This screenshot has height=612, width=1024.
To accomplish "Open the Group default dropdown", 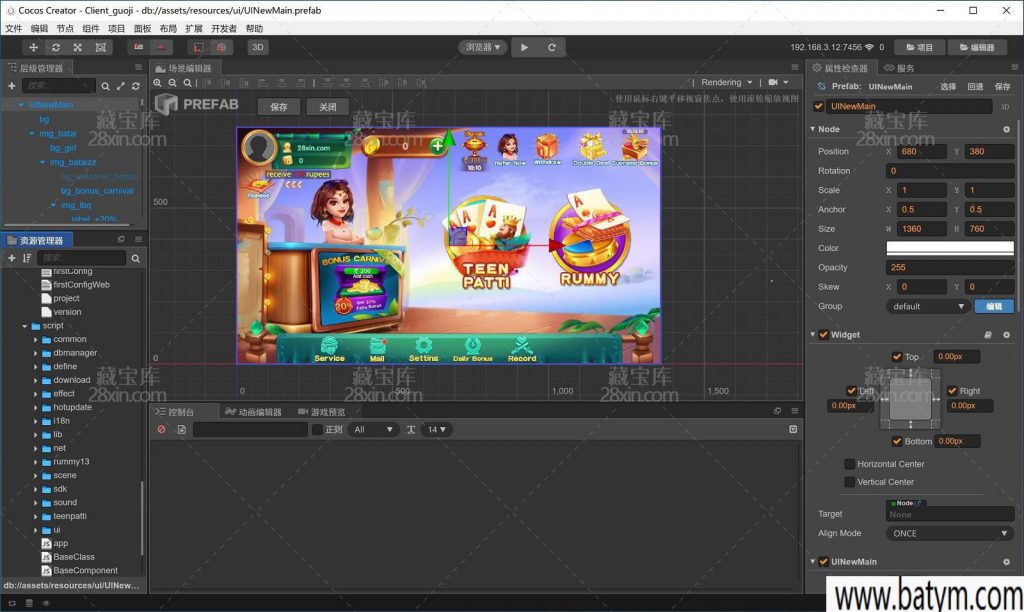I will pyautogui.click(x=927, y=306).
